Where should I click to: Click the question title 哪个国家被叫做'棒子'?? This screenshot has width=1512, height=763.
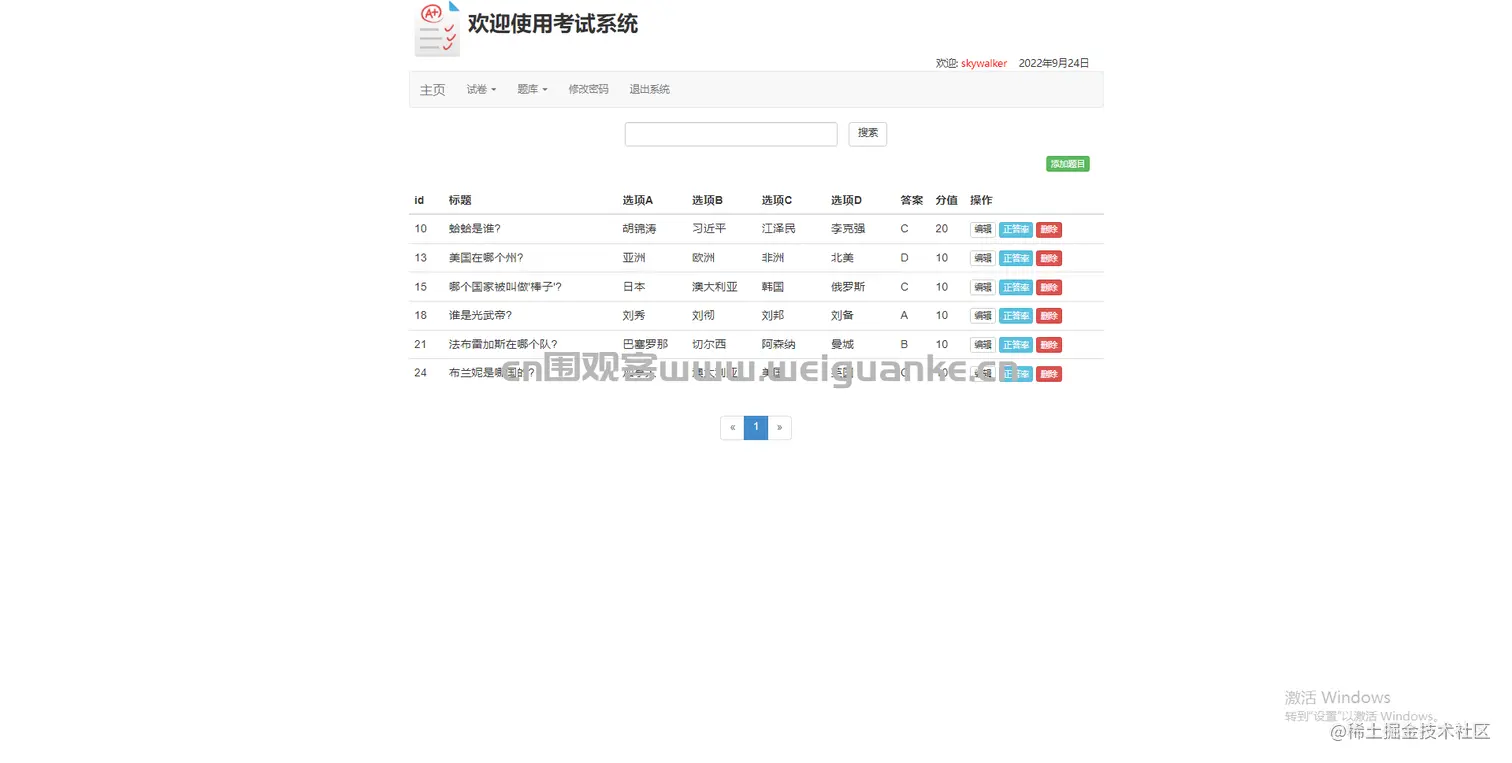pyautogui.click(x=505, y=287)
